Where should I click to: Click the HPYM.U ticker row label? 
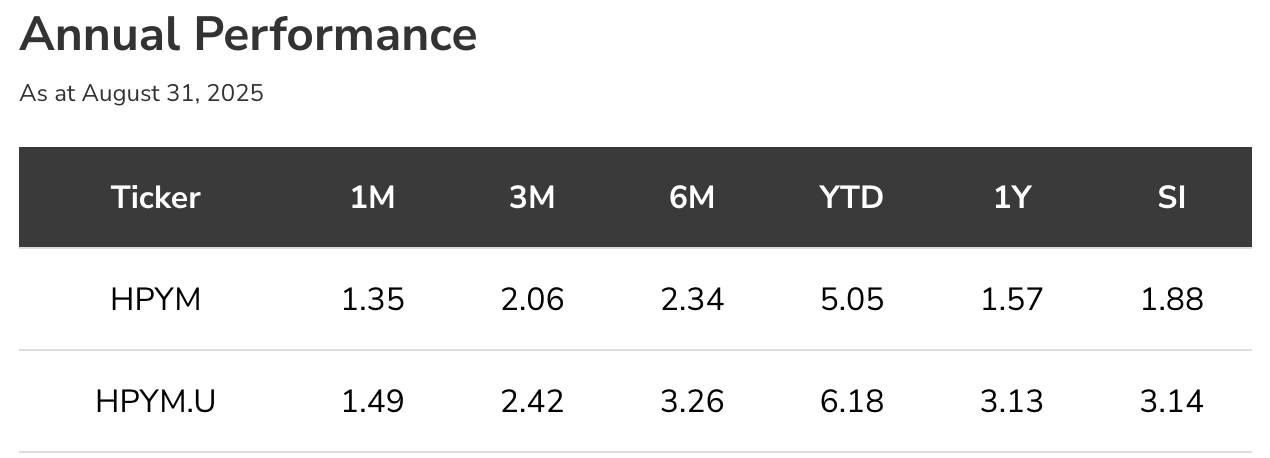click(x=155, y=401)
